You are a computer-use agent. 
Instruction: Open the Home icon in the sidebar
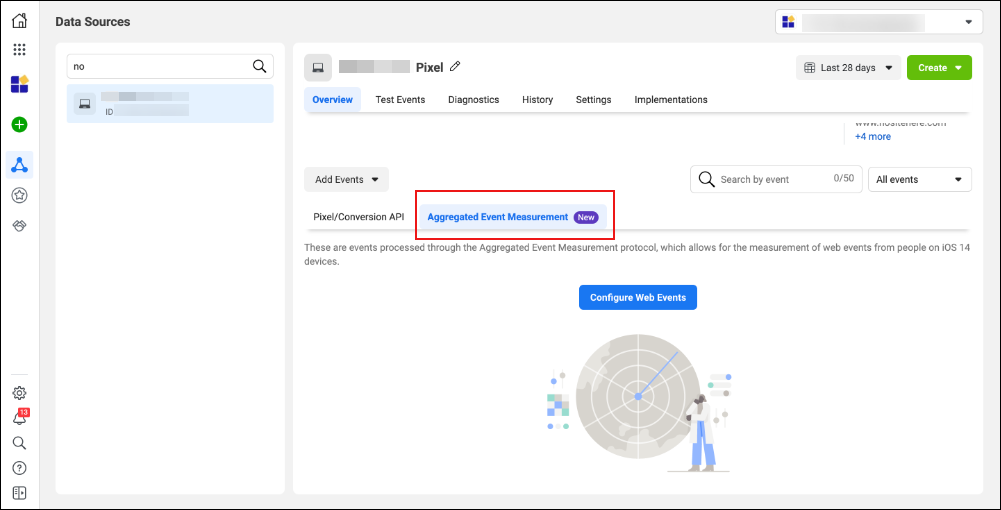20,20
